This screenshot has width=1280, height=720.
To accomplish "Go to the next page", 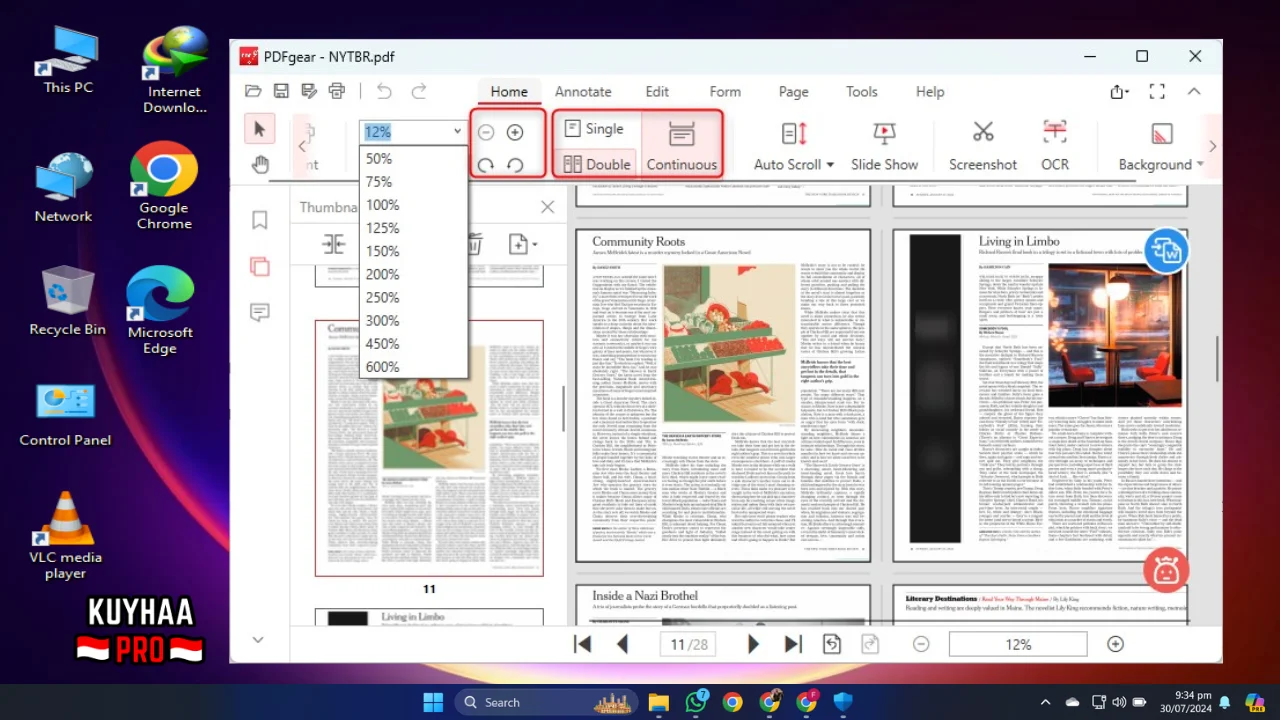I will (754, 645).
